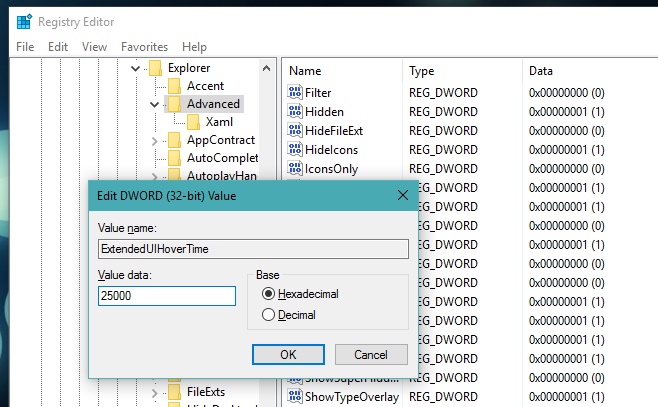Select the HideIcons value name
The height and width of the screenshot is (407, 658).
[332, 149]
